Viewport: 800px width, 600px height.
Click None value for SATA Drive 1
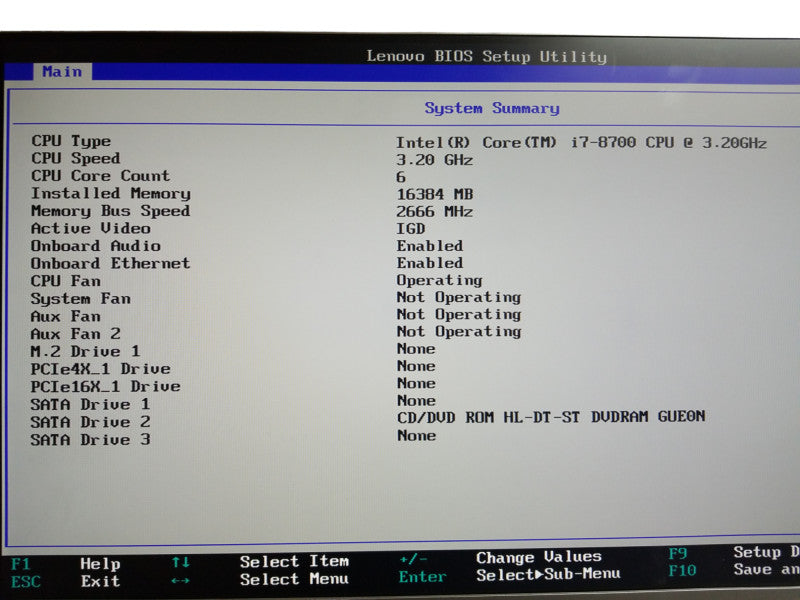point(416,401)
